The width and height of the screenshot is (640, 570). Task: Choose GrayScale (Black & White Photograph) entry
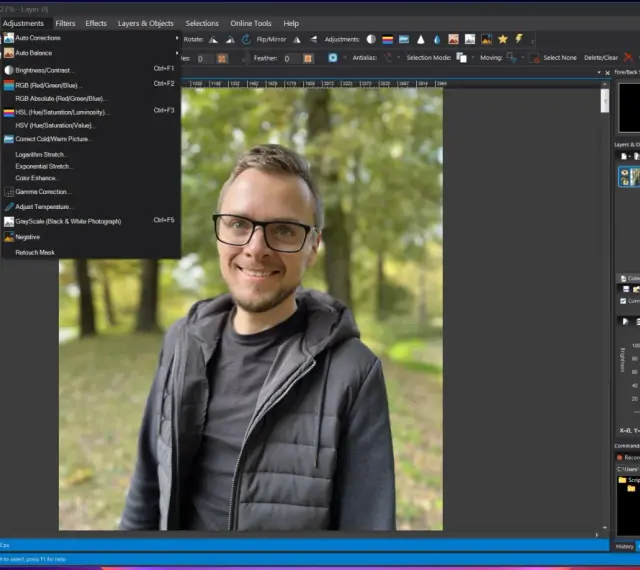pos(91,221)
